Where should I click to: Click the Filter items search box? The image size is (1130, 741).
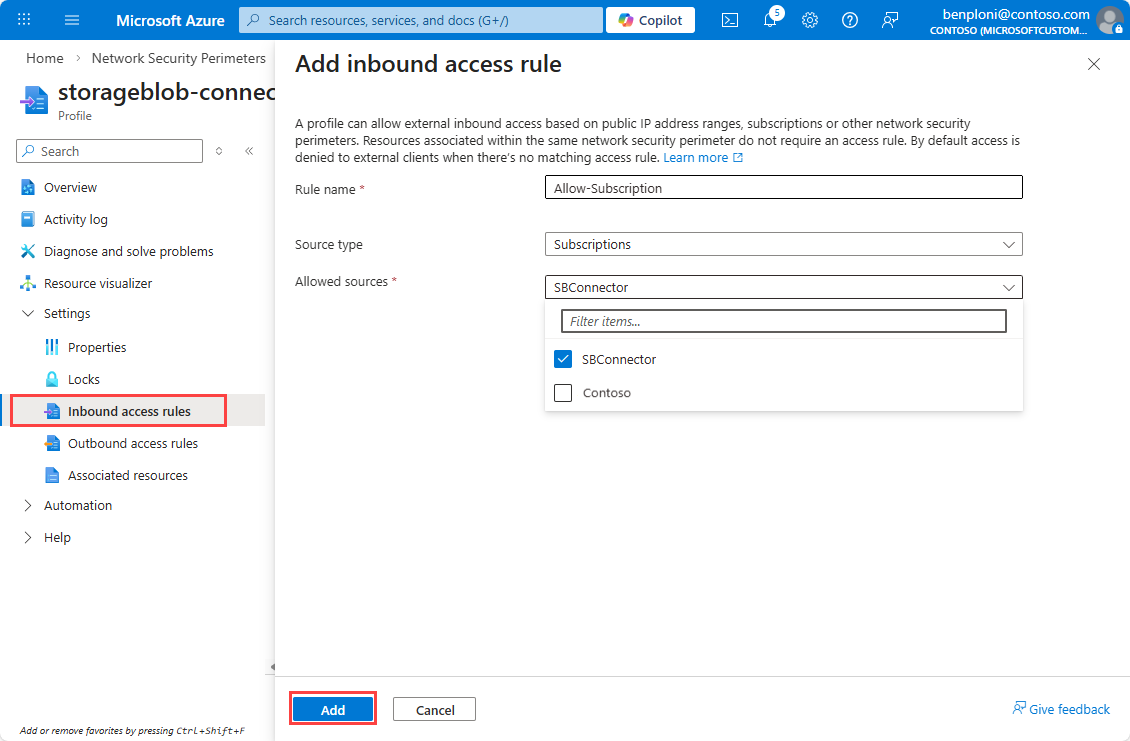click(x=783, y=321)
